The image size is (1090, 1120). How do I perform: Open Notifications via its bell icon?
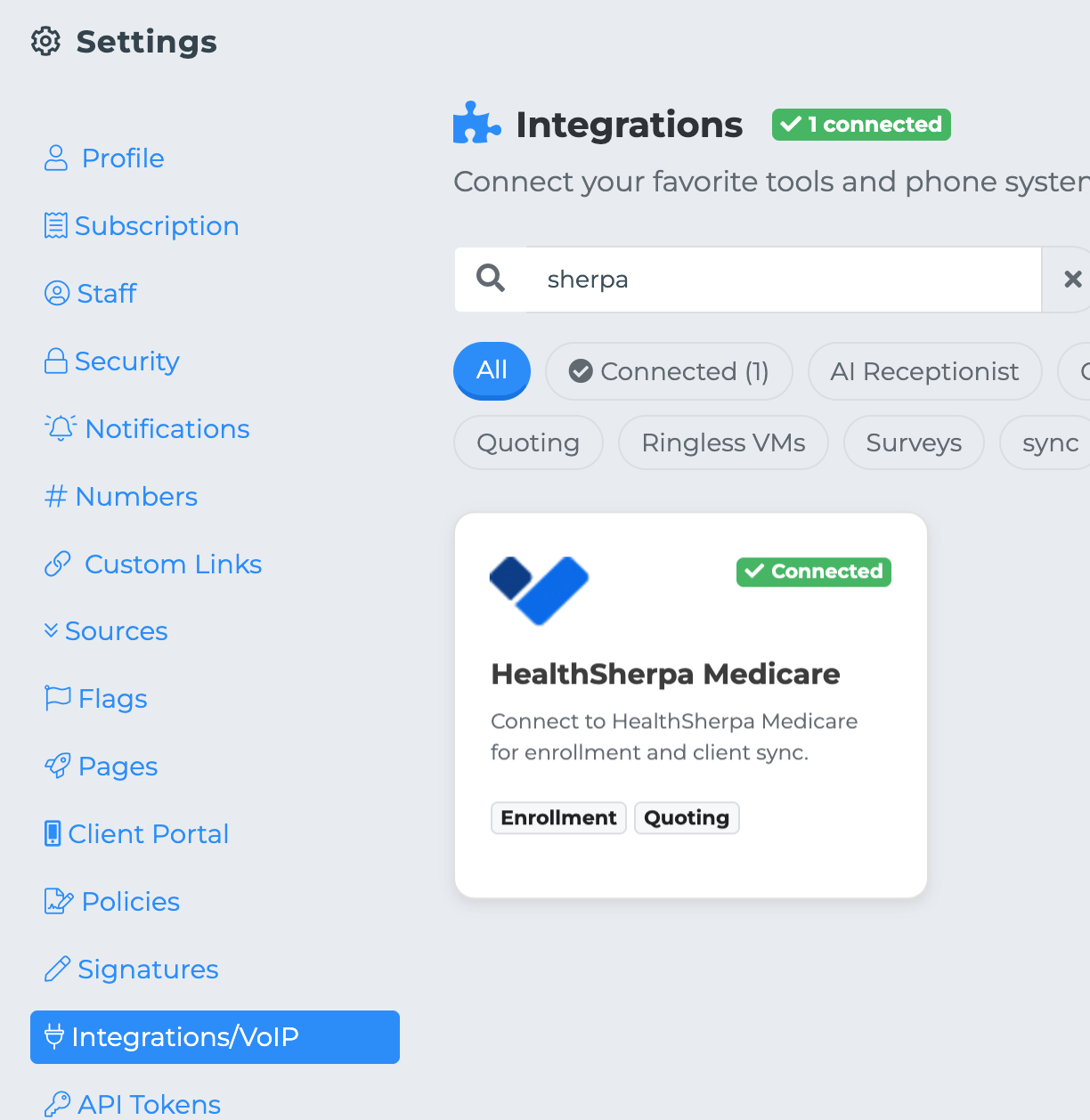61,428
